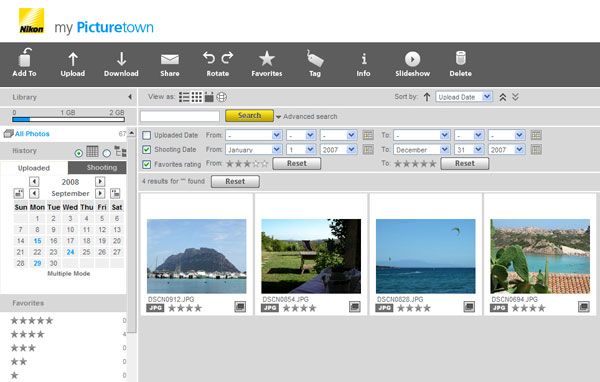Uncheck the Shooting Date checkbox

(x=146, y=150)
